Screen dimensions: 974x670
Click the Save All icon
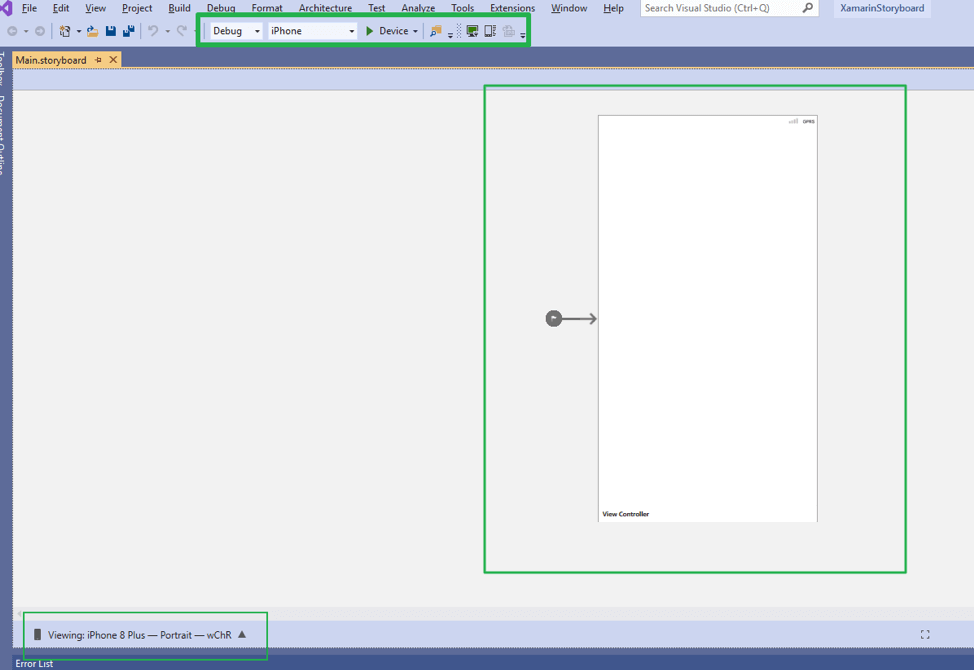(x=128, y=31)
